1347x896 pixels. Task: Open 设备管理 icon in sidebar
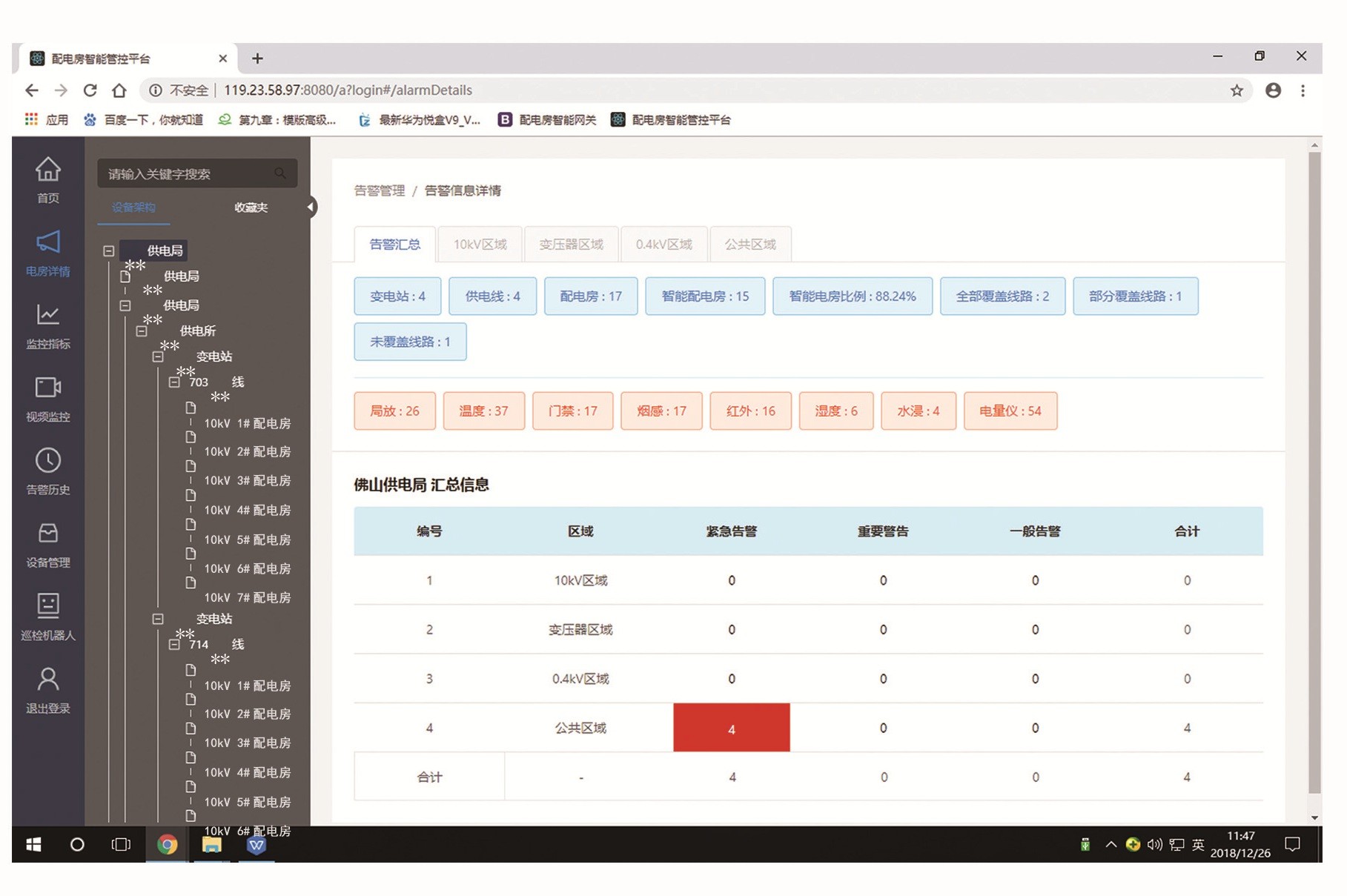[48, 534]
